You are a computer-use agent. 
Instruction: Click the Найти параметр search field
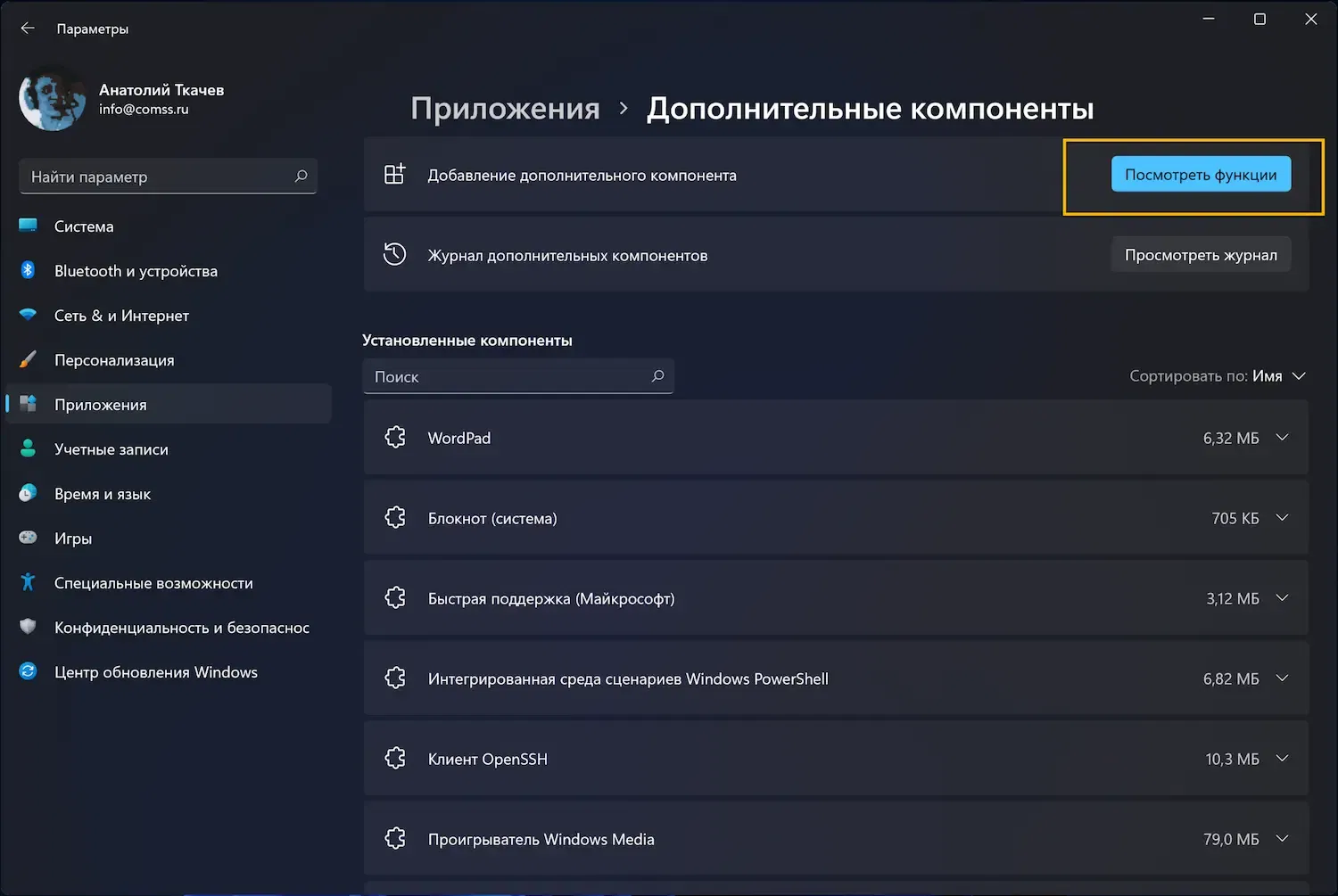[x=168, y=177]
